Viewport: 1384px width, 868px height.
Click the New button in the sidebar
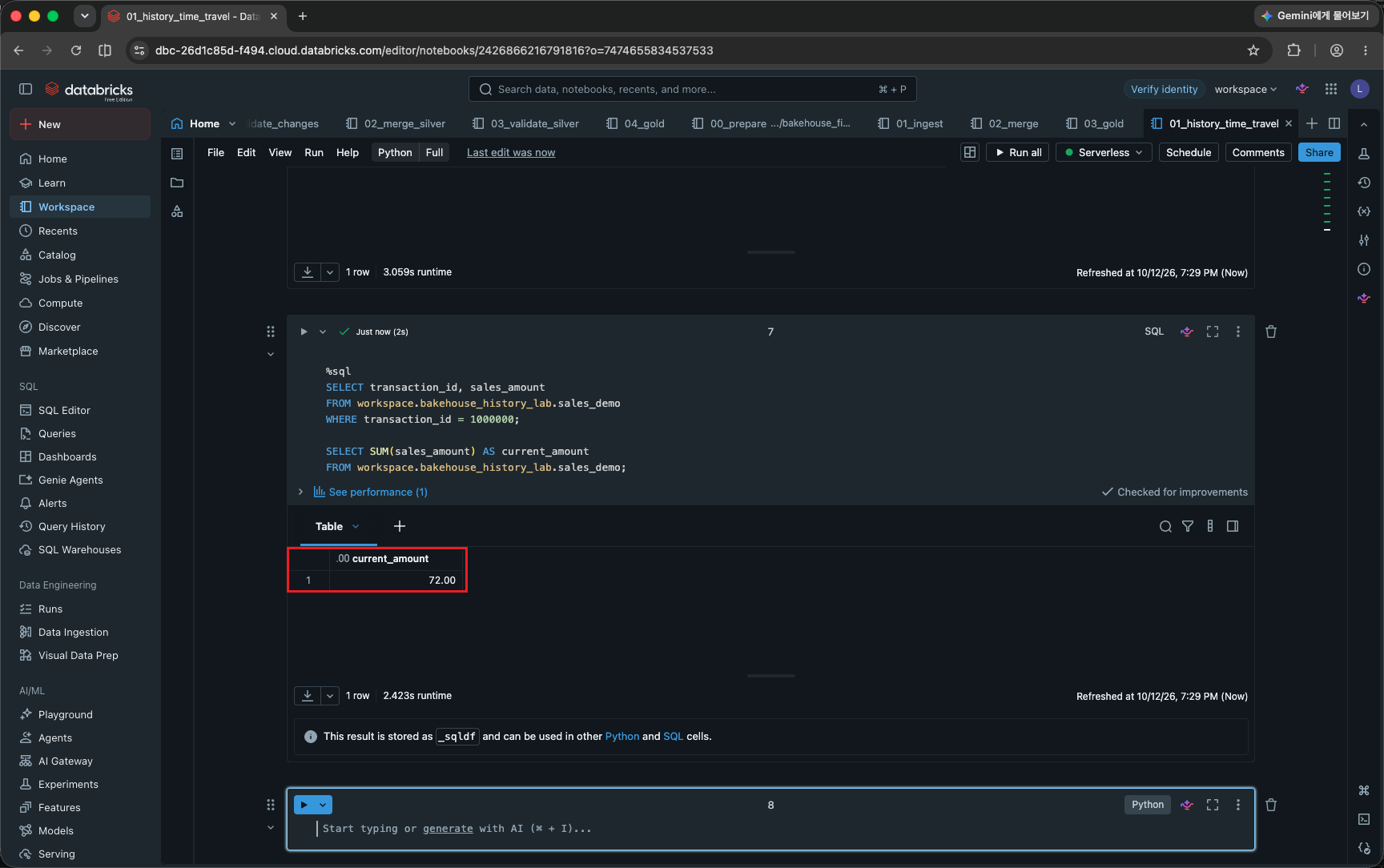coord(80,124)
